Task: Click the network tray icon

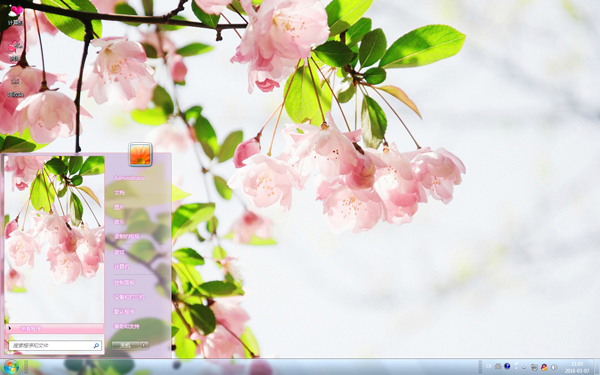Action: coord(534,367)
